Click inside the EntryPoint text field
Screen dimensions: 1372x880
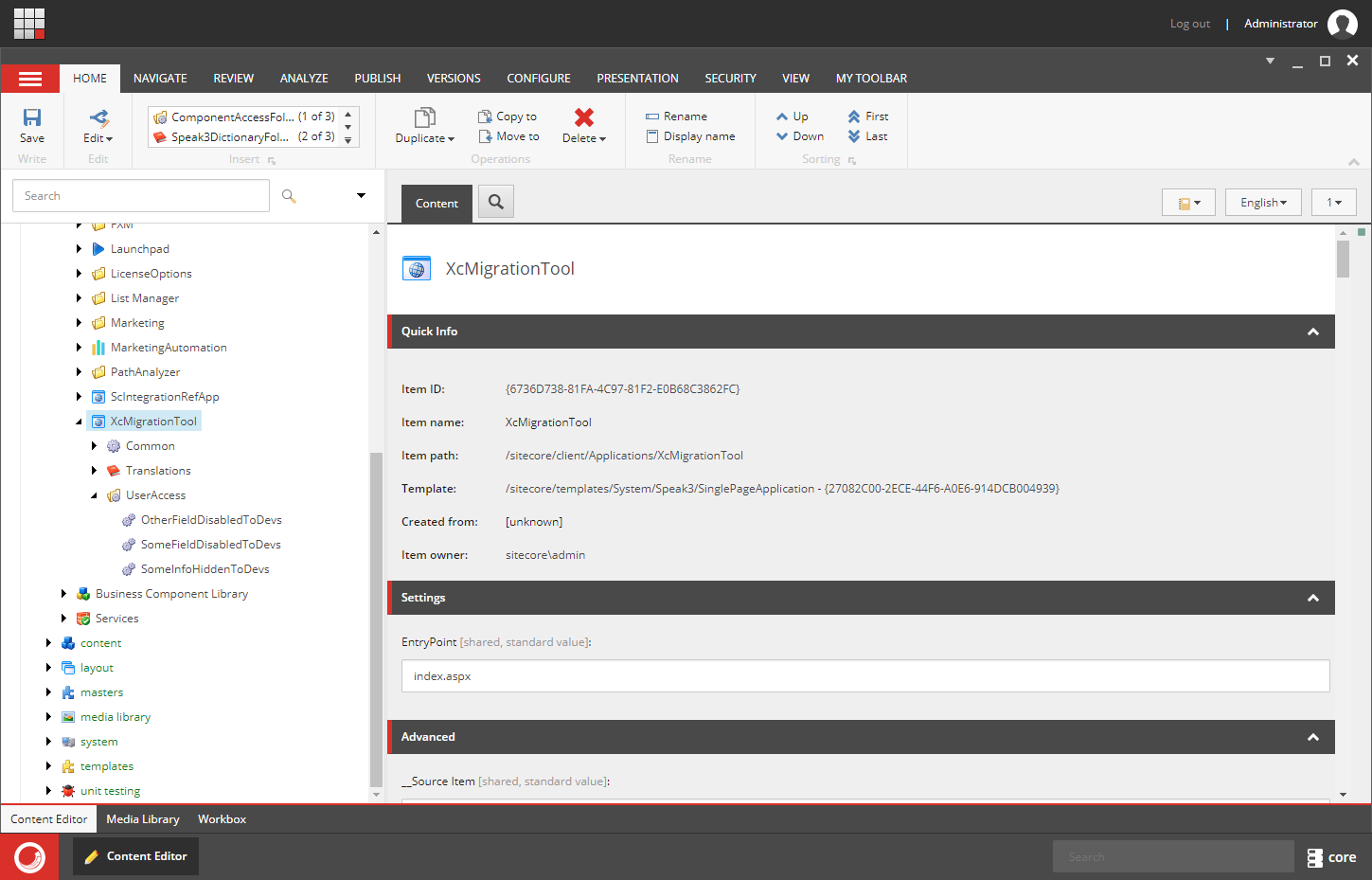852,675
